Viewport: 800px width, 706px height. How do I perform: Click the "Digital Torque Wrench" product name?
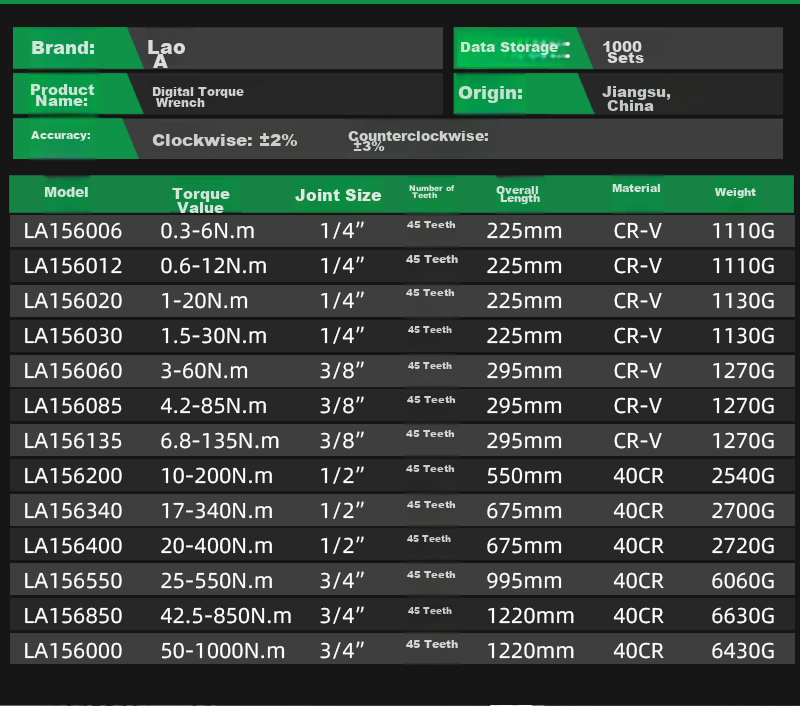(198, 97)
